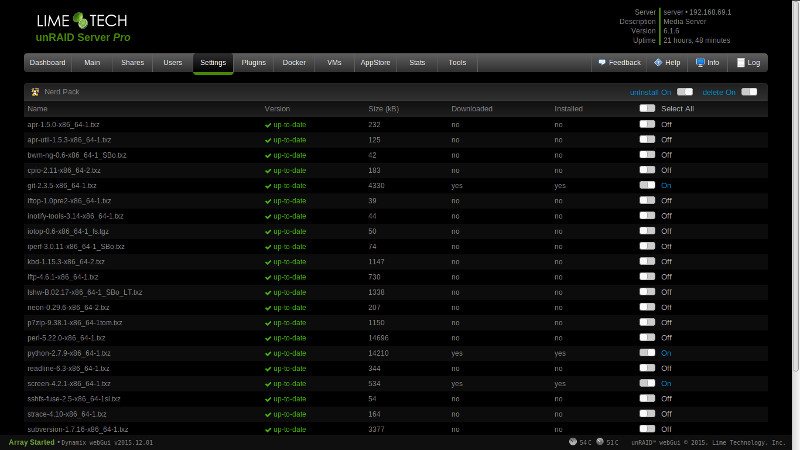This screenshot has width=800, height=450.
Task: Click the 54 C temperature icon
Action: pos(573,442)
